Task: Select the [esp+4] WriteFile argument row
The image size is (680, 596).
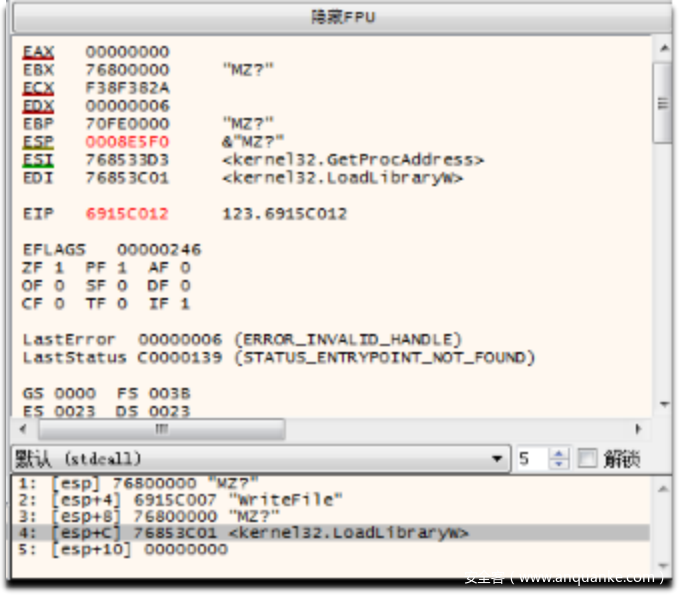Action: pyautogui.click(x=180, y=499)
